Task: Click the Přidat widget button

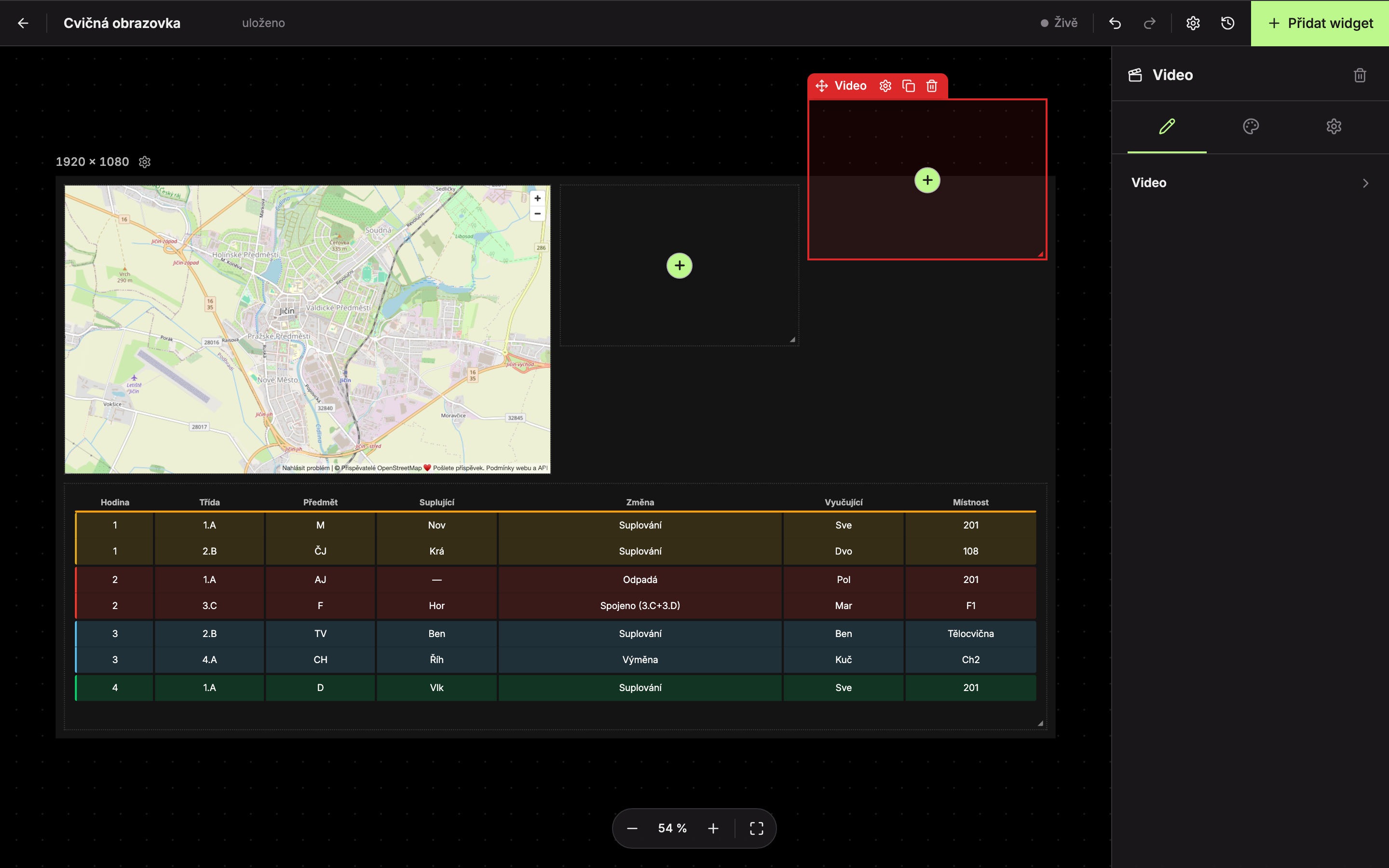Action: [x=1320, y=23]
